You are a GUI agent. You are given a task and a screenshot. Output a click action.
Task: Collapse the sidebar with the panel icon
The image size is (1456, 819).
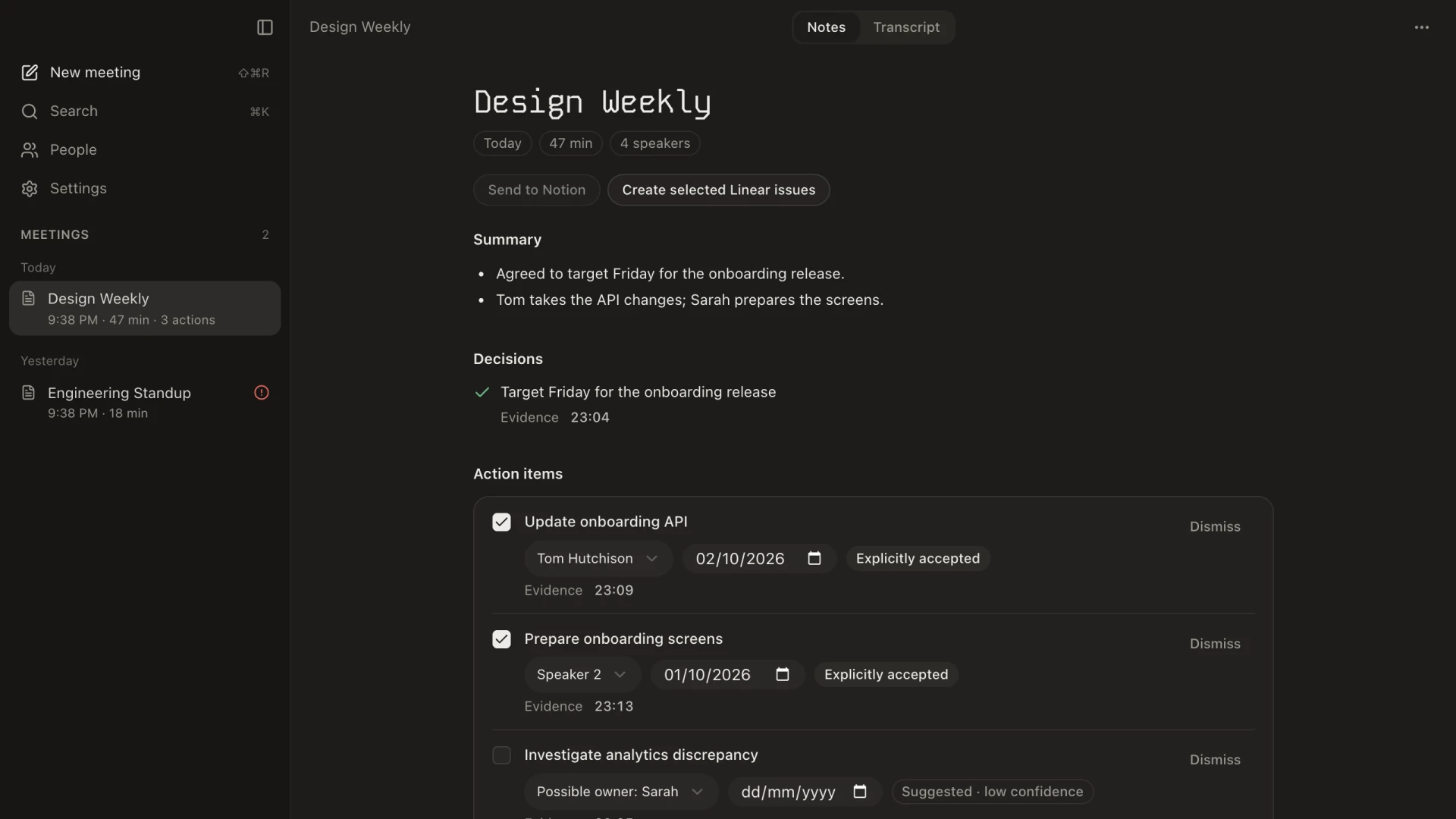tap(265, 27)
